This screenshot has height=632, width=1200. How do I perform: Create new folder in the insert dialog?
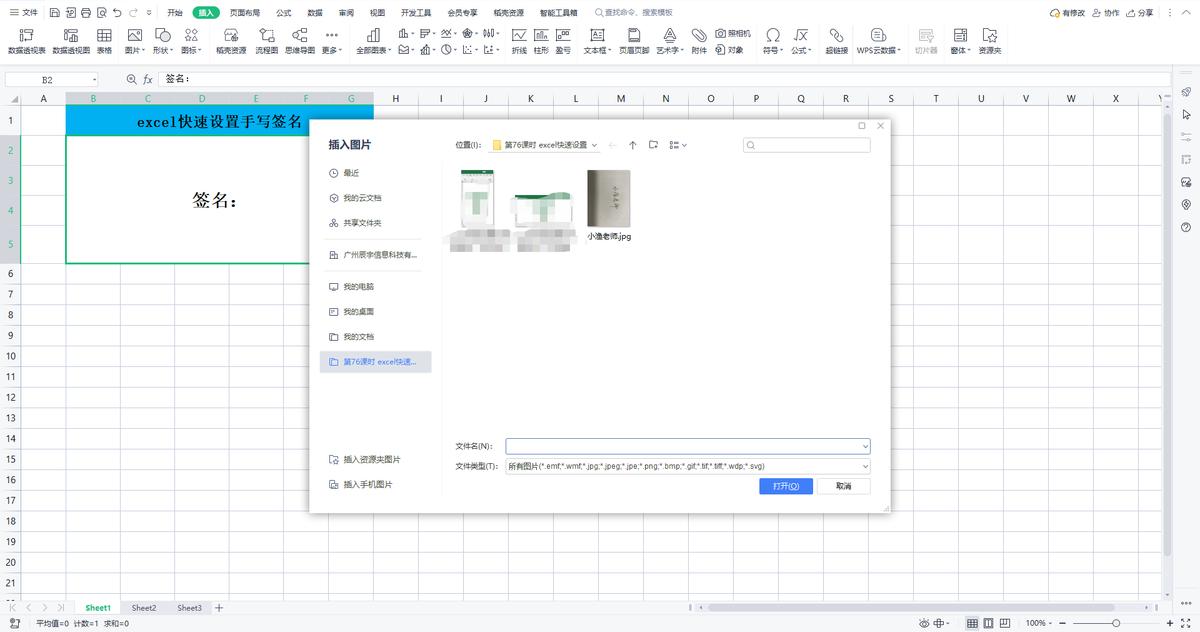click(x=653, y=145)
